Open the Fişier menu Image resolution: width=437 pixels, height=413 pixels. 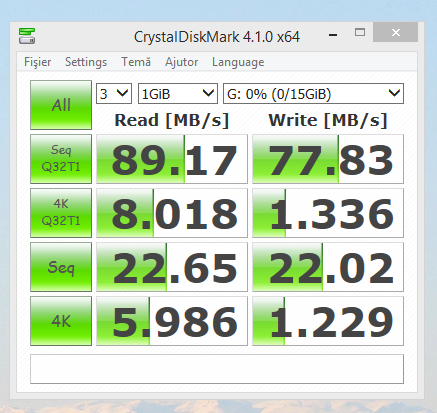(38, 62)
